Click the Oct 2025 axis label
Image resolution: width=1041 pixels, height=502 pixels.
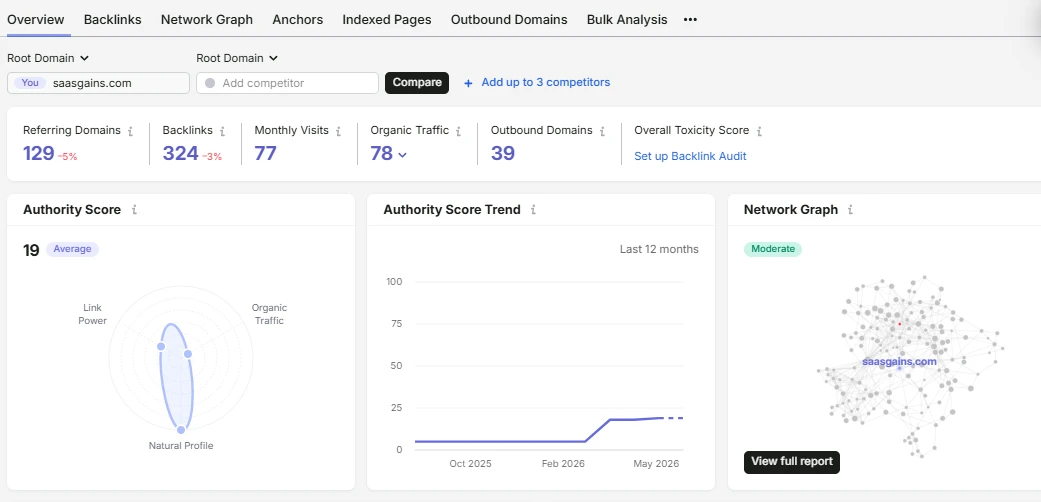470,463
